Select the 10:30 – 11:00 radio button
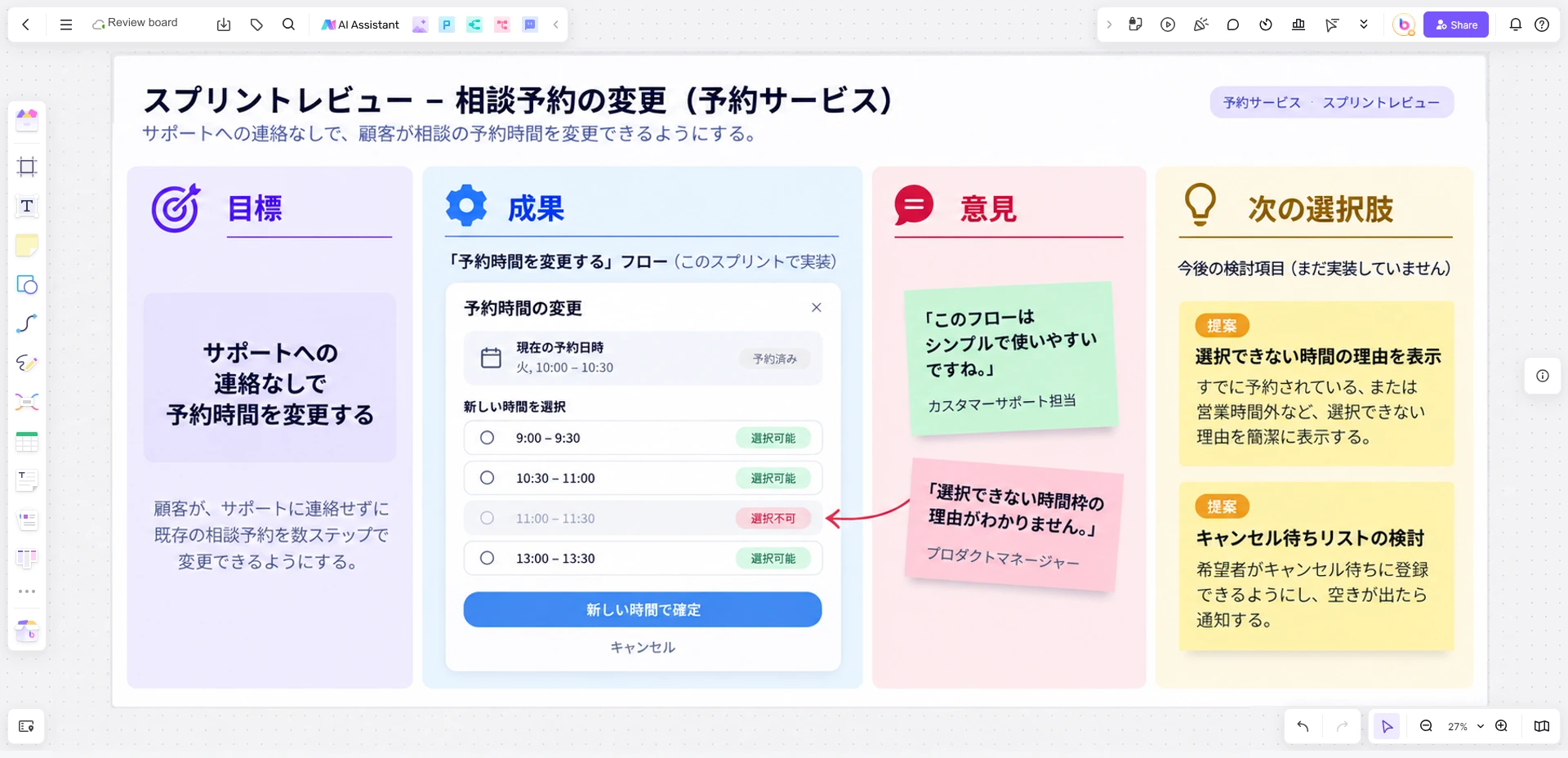This screenshot has width=1568, height=758. (x=487, y=478)
